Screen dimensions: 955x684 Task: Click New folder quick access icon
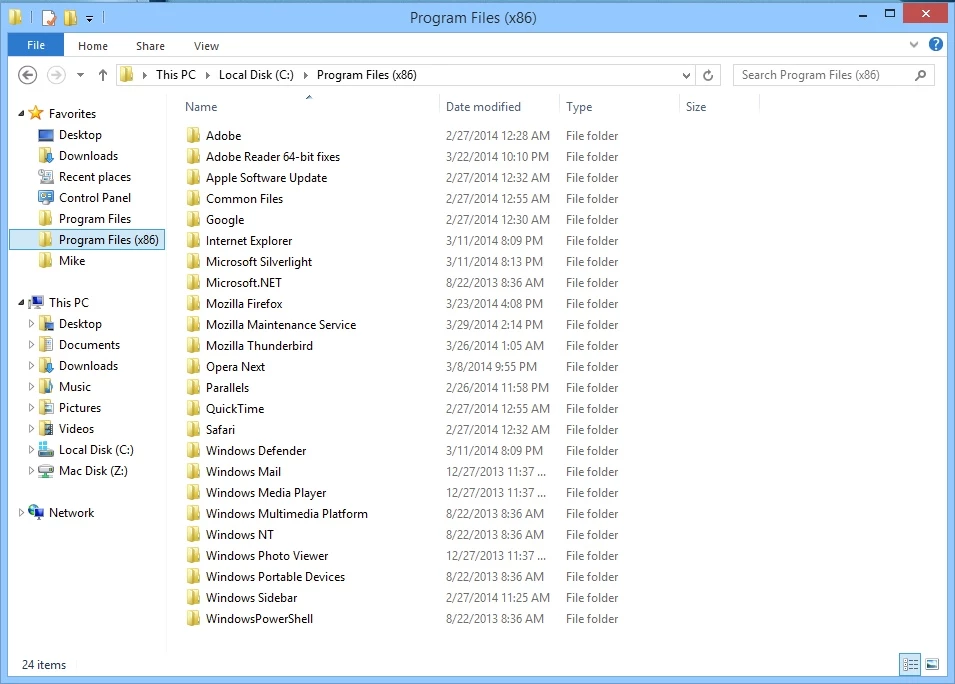71,18
